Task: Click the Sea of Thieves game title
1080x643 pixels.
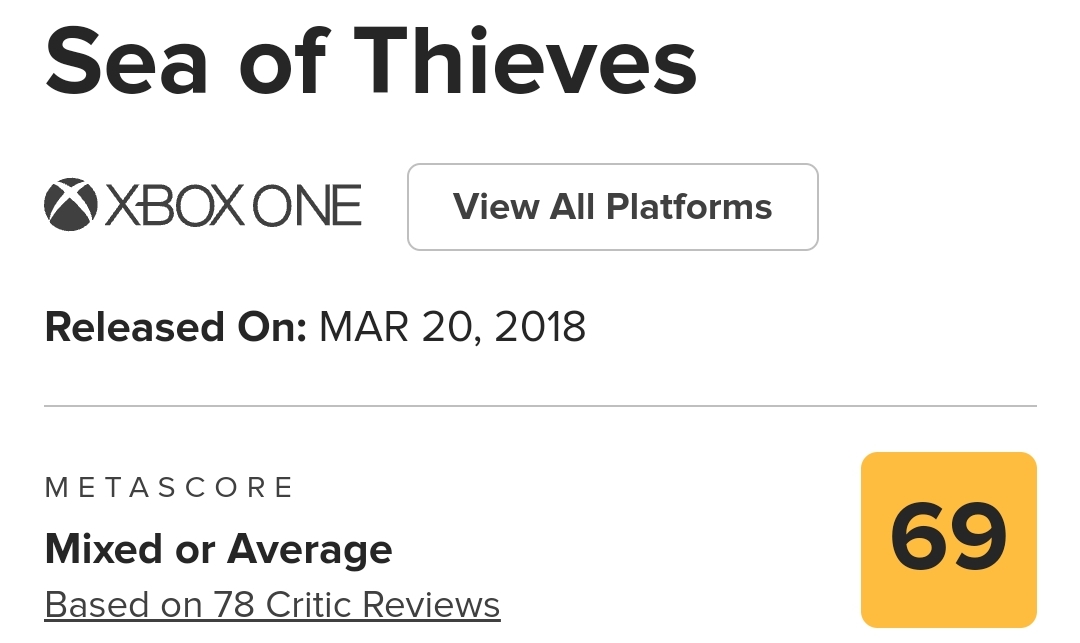Action: [370, 62]
